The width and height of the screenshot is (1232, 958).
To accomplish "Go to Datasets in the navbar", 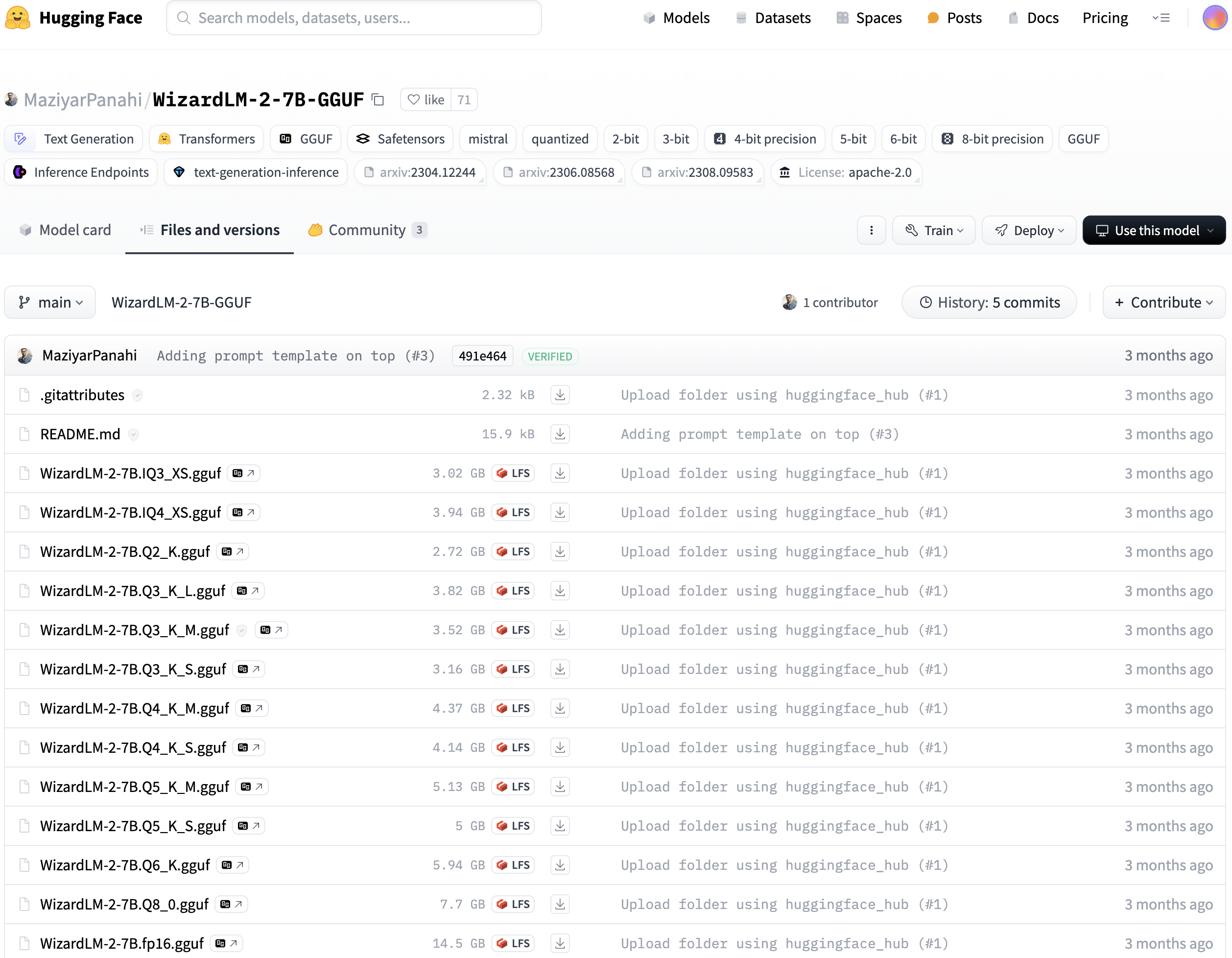I will tap(773, 18).
